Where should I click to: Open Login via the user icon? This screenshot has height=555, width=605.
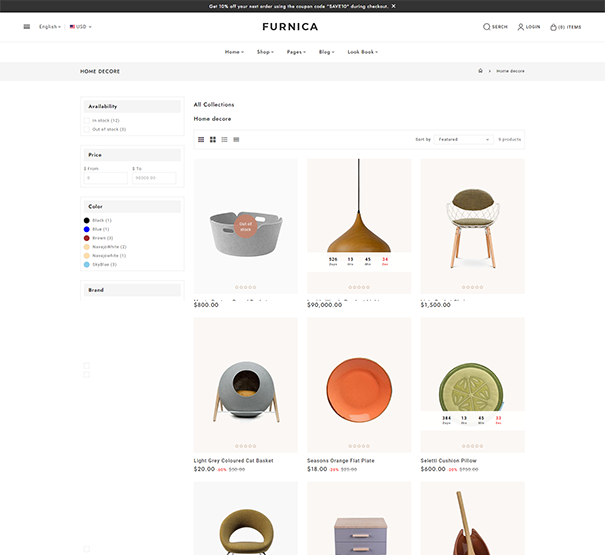tap(521, 27)
